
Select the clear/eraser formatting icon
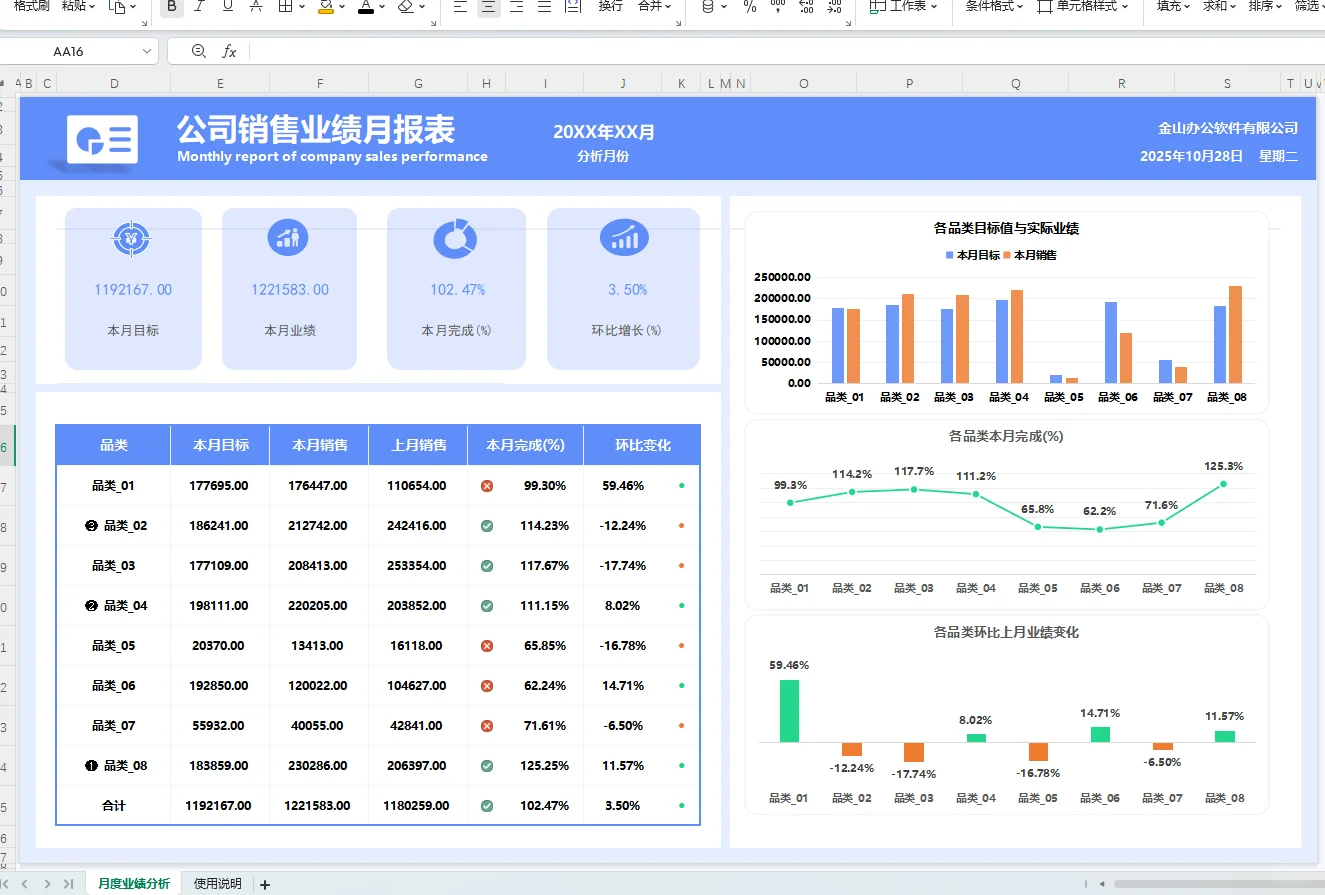coord(403,8)
